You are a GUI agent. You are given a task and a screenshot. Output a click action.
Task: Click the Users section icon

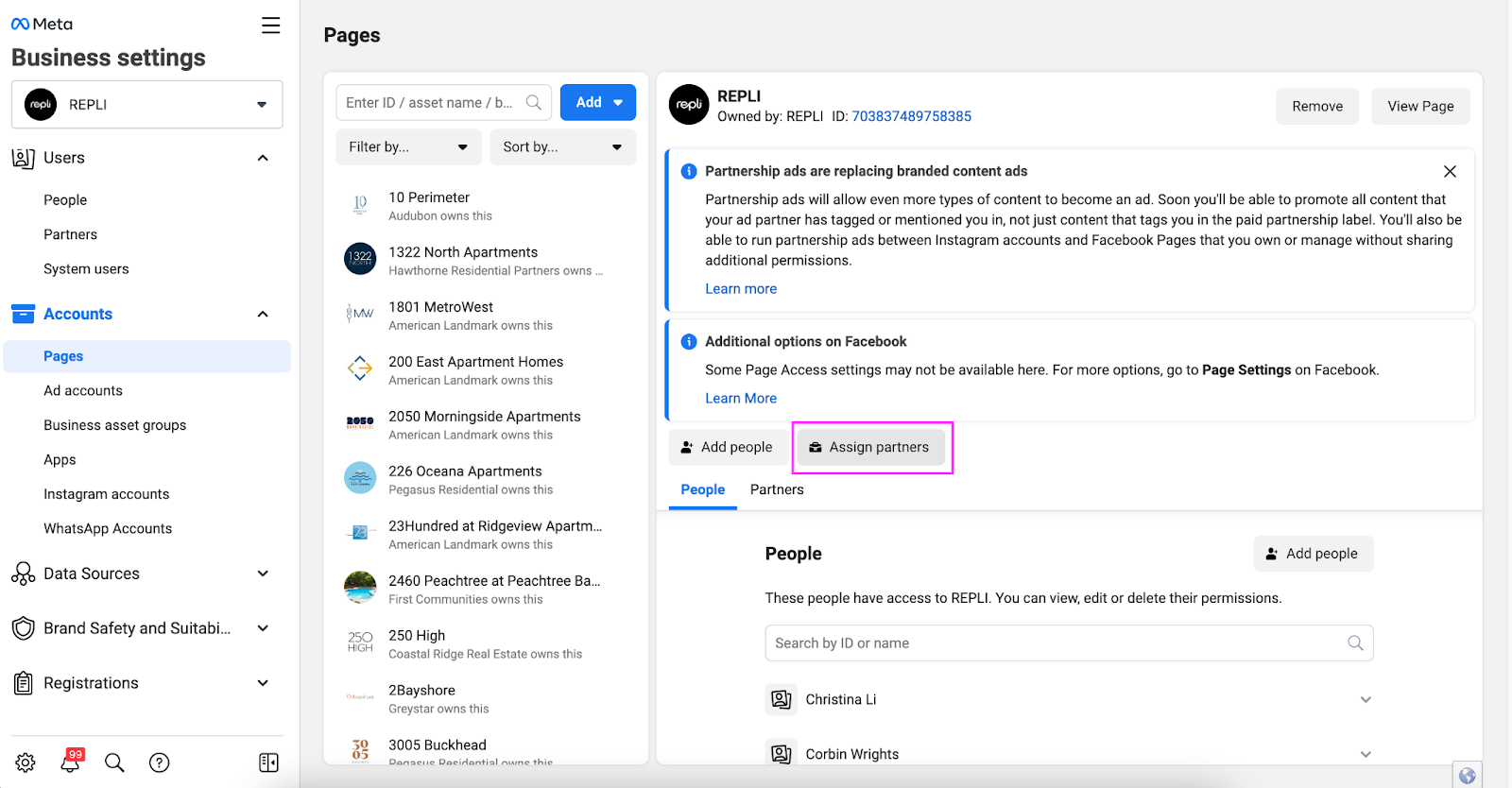click(x=23, y=158)
